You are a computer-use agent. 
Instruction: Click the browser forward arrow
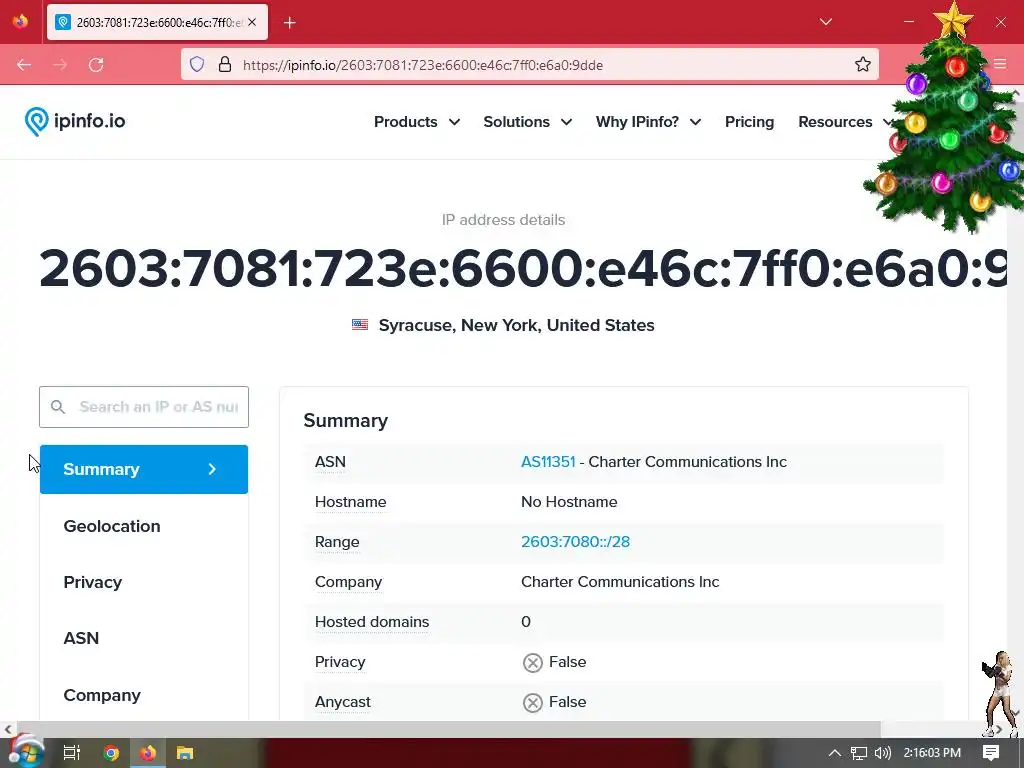(x=60, y=65)
